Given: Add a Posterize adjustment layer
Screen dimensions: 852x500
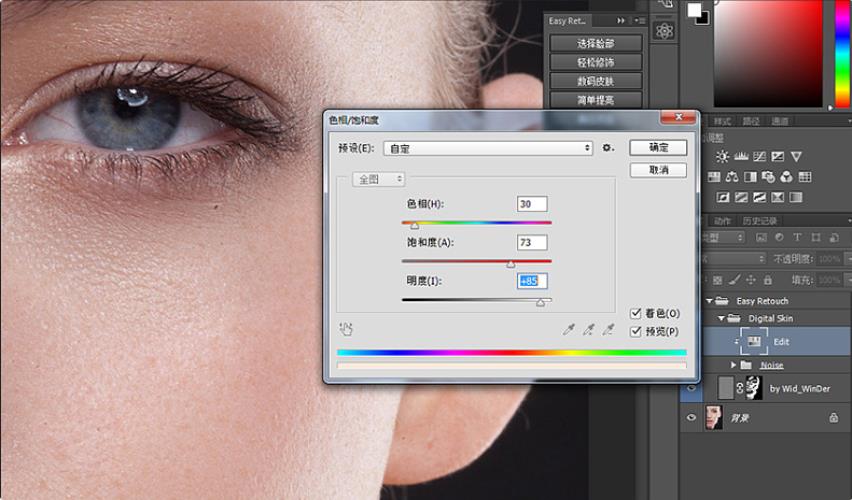Looking at the screenshot, I should click(x=741, y=197).
